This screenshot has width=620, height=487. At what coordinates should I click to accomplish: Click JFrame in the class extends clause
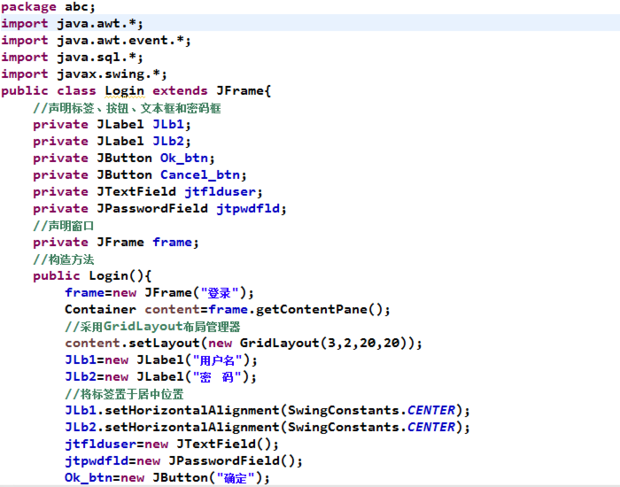click(239, 91)
